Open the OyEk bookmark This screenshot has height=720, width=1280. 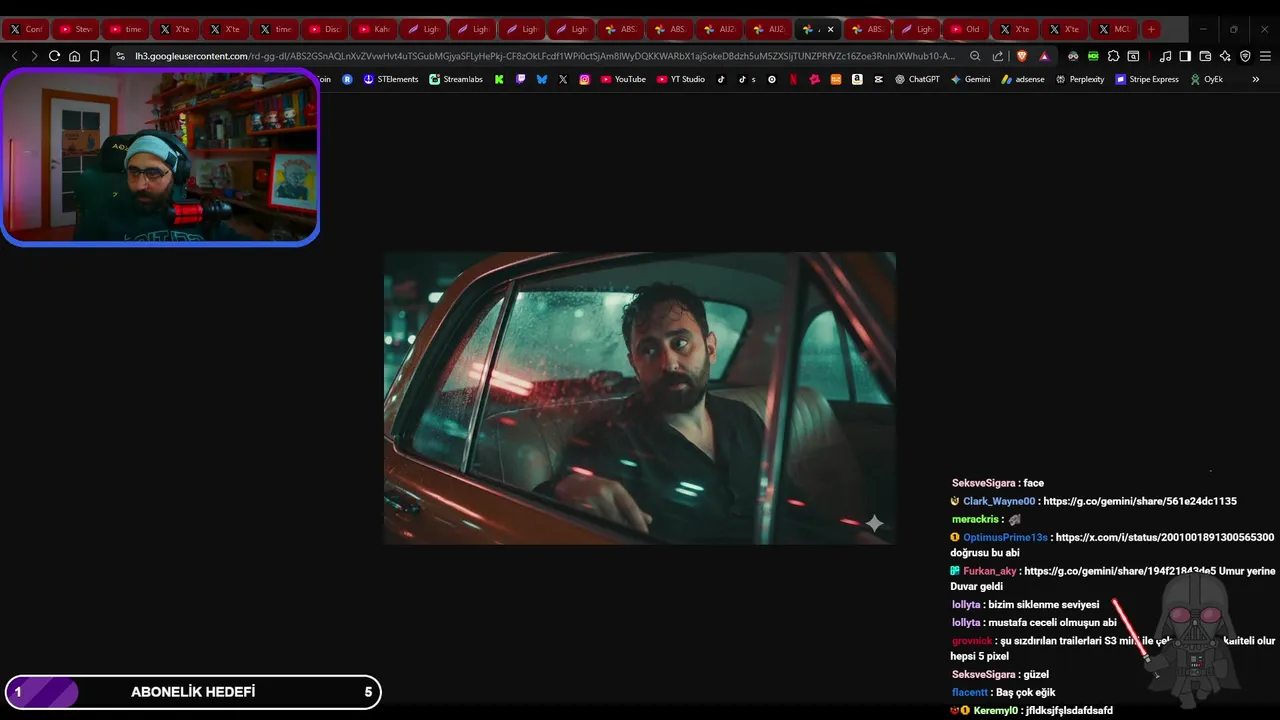pos(1206,79)
